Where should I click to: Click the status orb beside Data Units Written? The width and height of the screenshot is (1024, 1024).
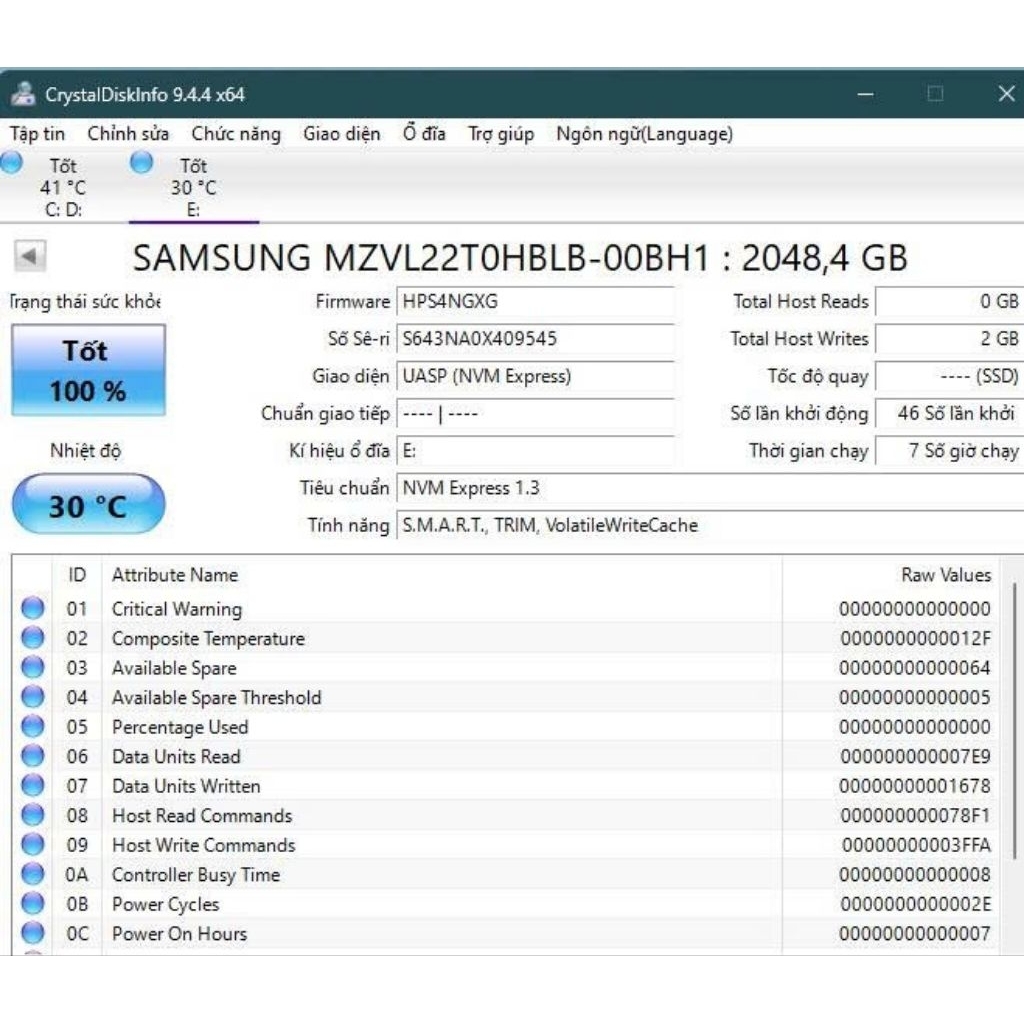tap(33, 786)
